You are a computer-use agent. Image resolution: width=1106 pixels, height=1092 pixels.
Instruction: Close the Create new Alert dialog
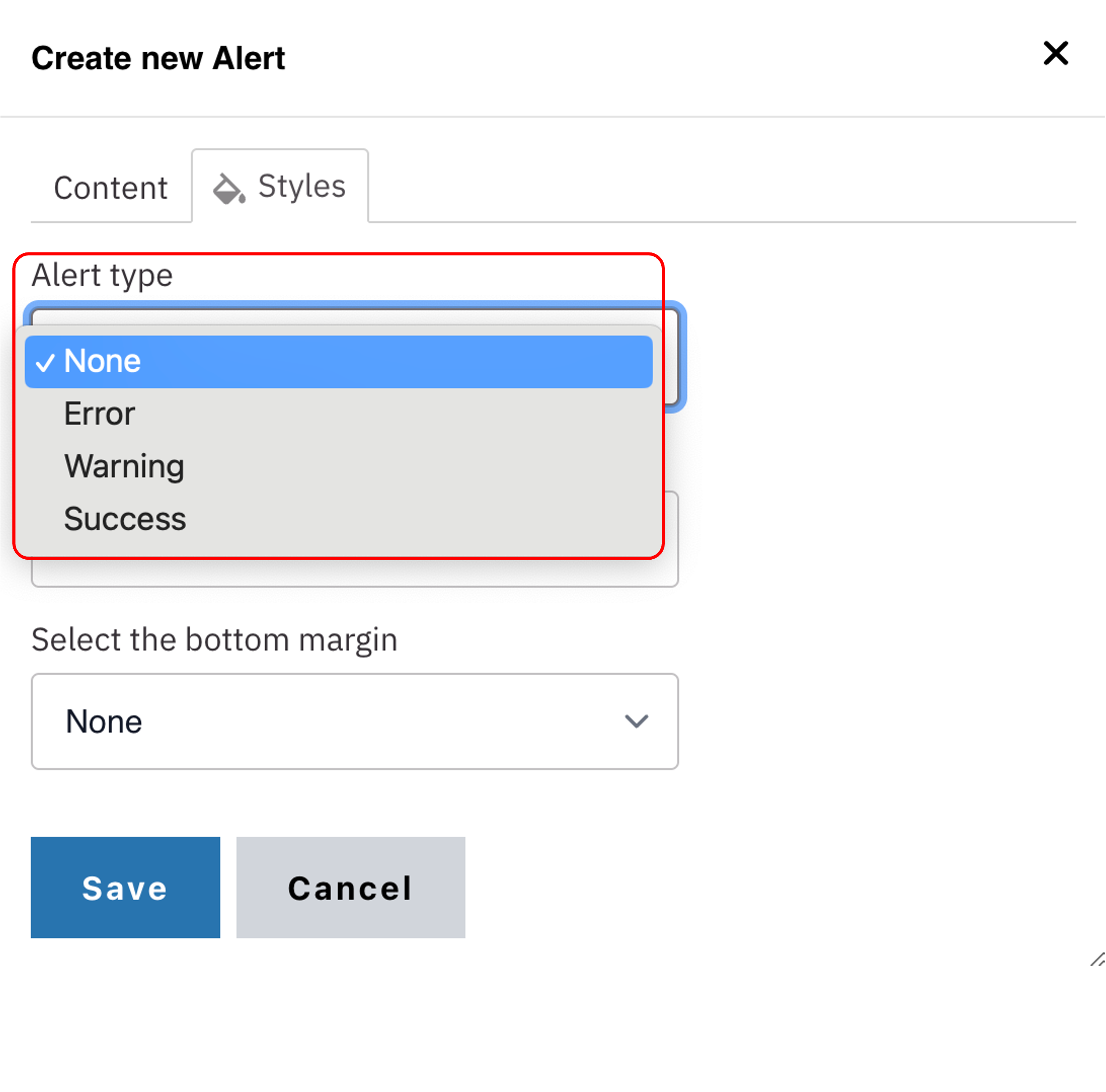1055,53
